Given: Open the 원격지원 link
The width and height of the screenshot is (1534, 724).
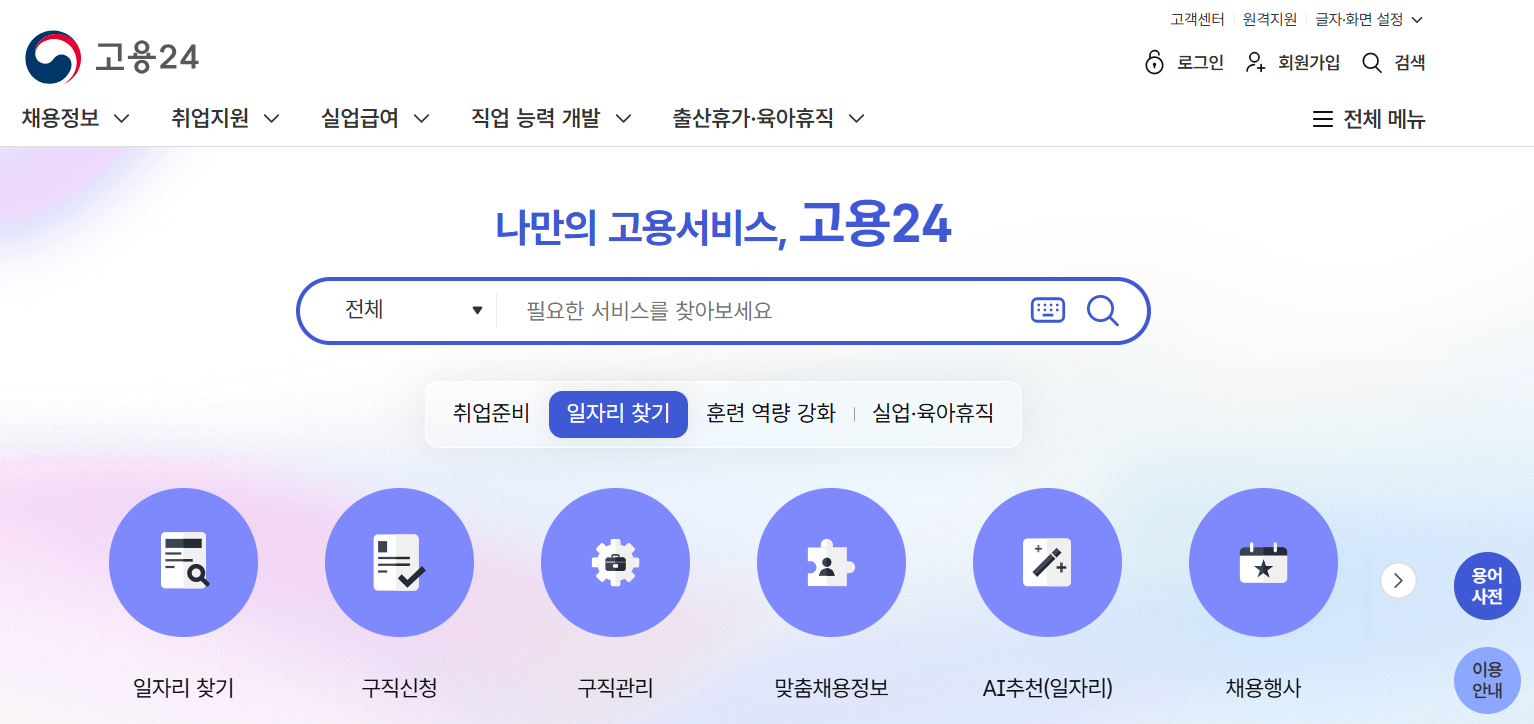Looking at the screenshot, I should (1269, 19).
